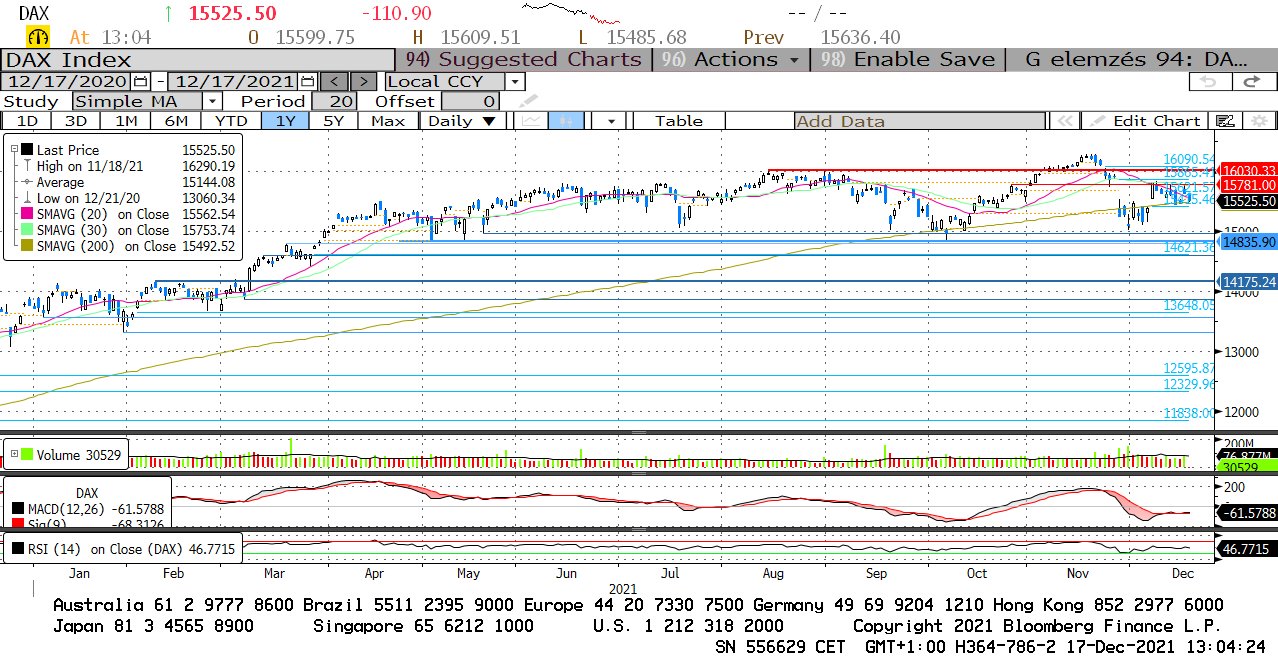This screenshot has width=1278, height=670.
Task: Collapse panel with double-left chevron icon
Action: 1064,121
